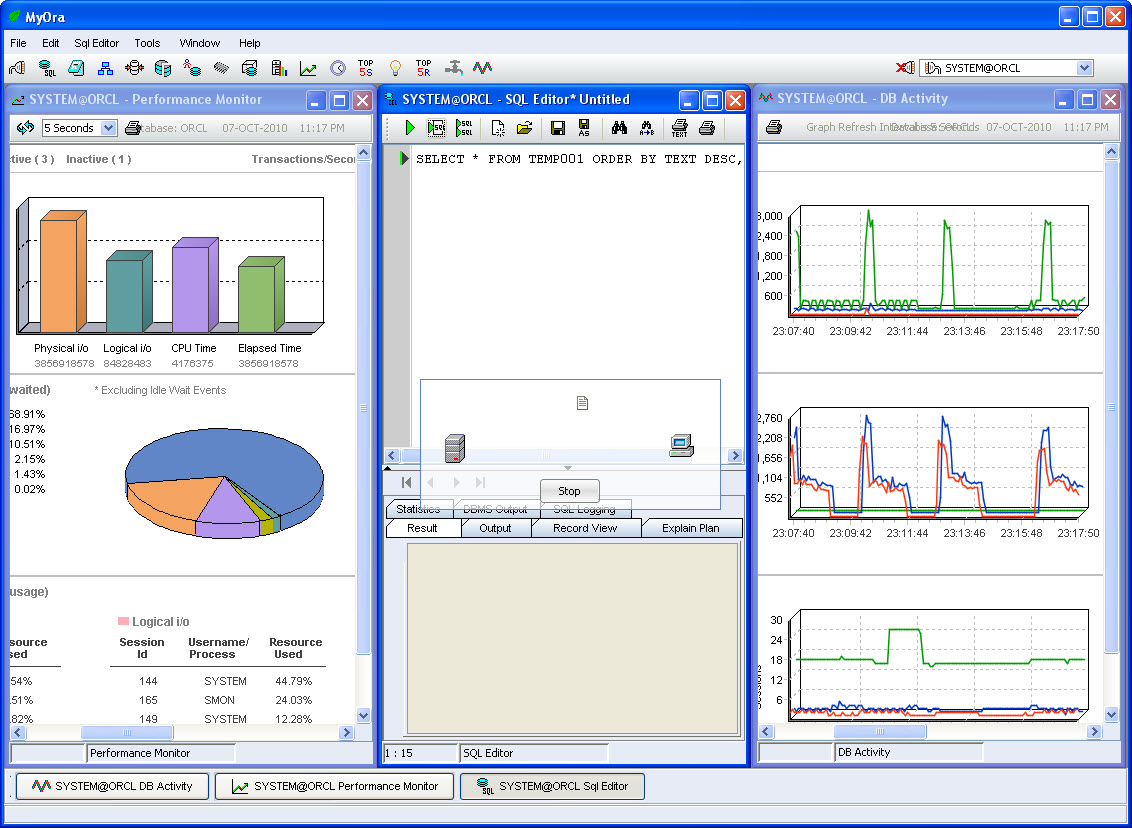Click the print as TEXT icon
Image resolution: width=1132 pixels, height=828 pixels.
point(679,128)
